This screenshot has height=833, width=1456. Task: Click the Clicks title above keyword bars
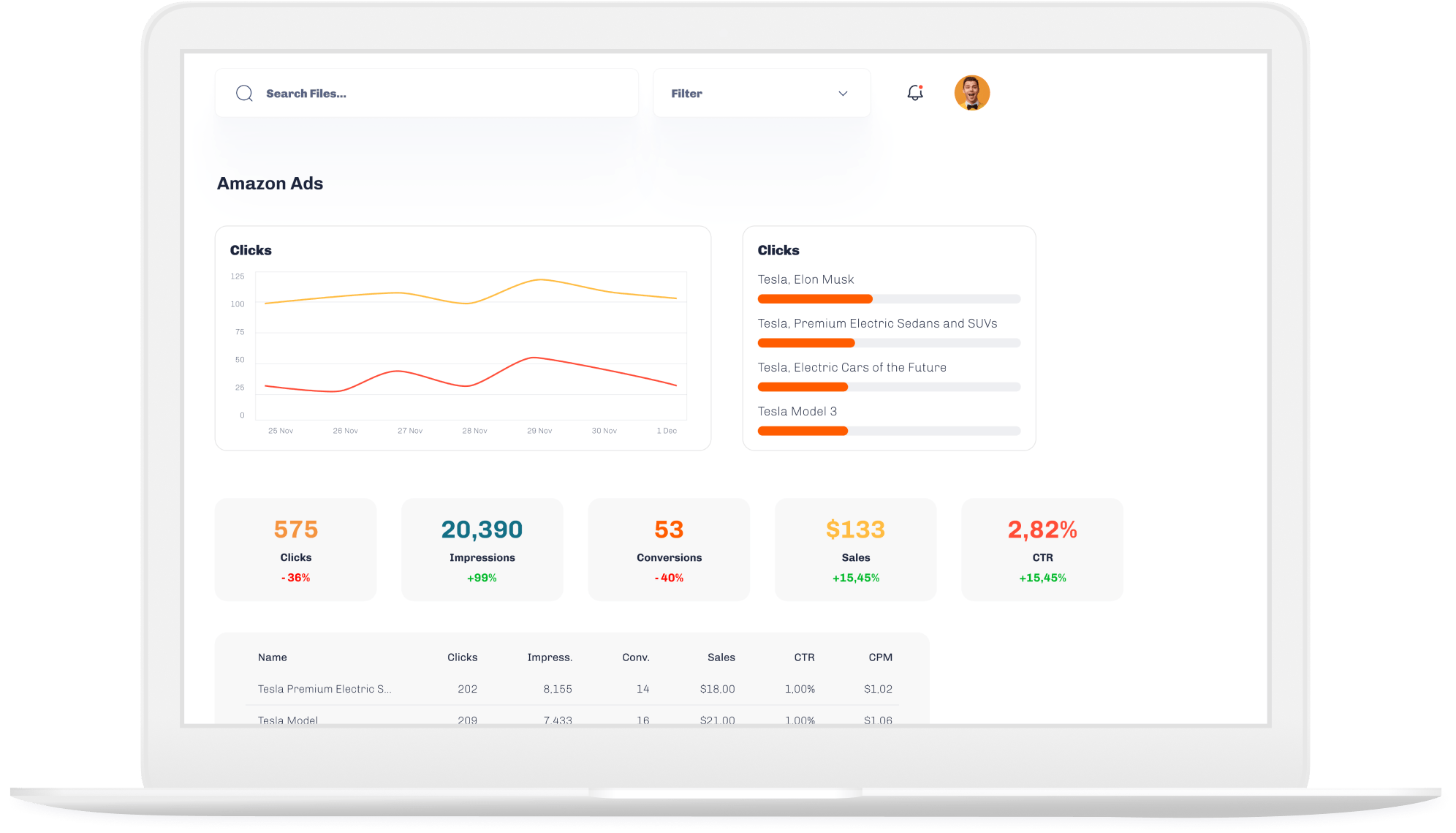point(778,250)
